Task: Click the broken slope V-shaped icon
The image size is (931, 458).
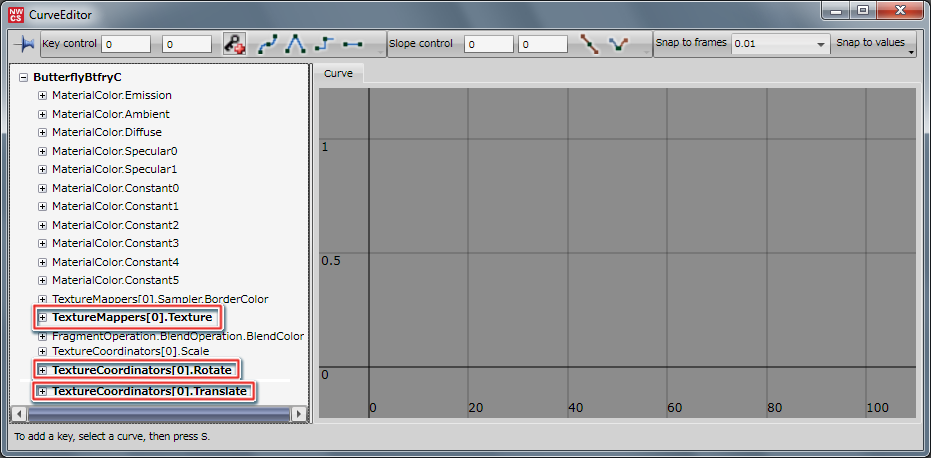Action: (x=619, y=44)
